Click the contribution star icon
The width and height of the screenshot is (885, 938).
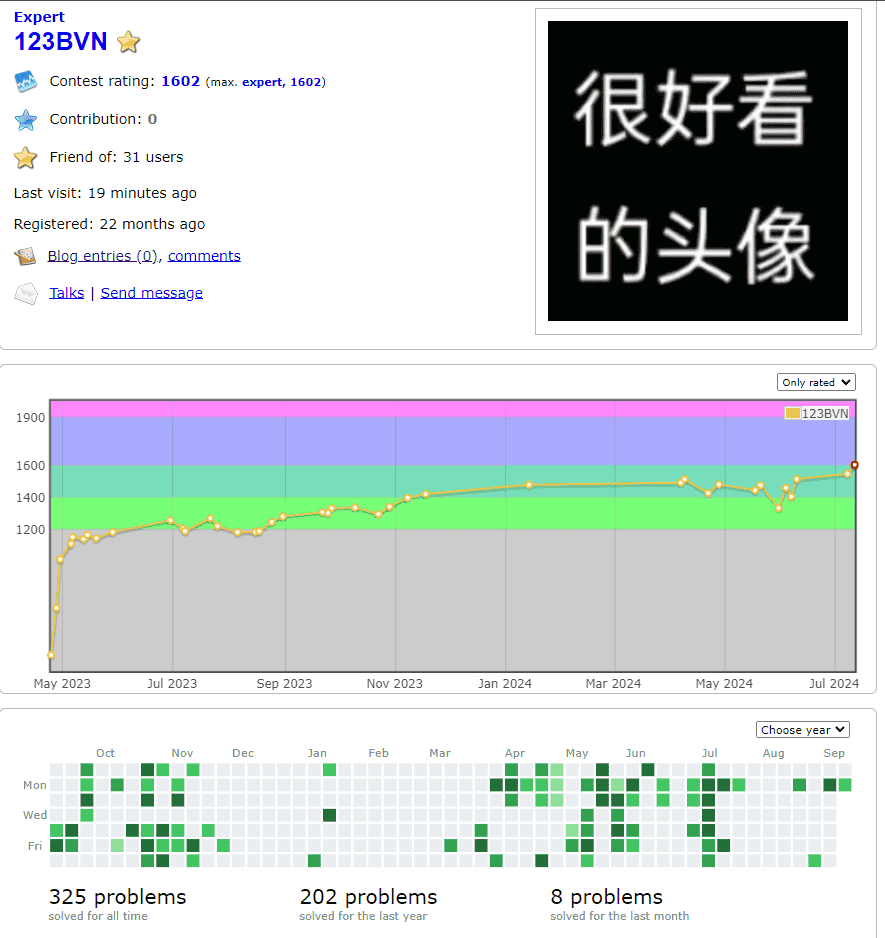pyautogui.click(x=26, y=119)
